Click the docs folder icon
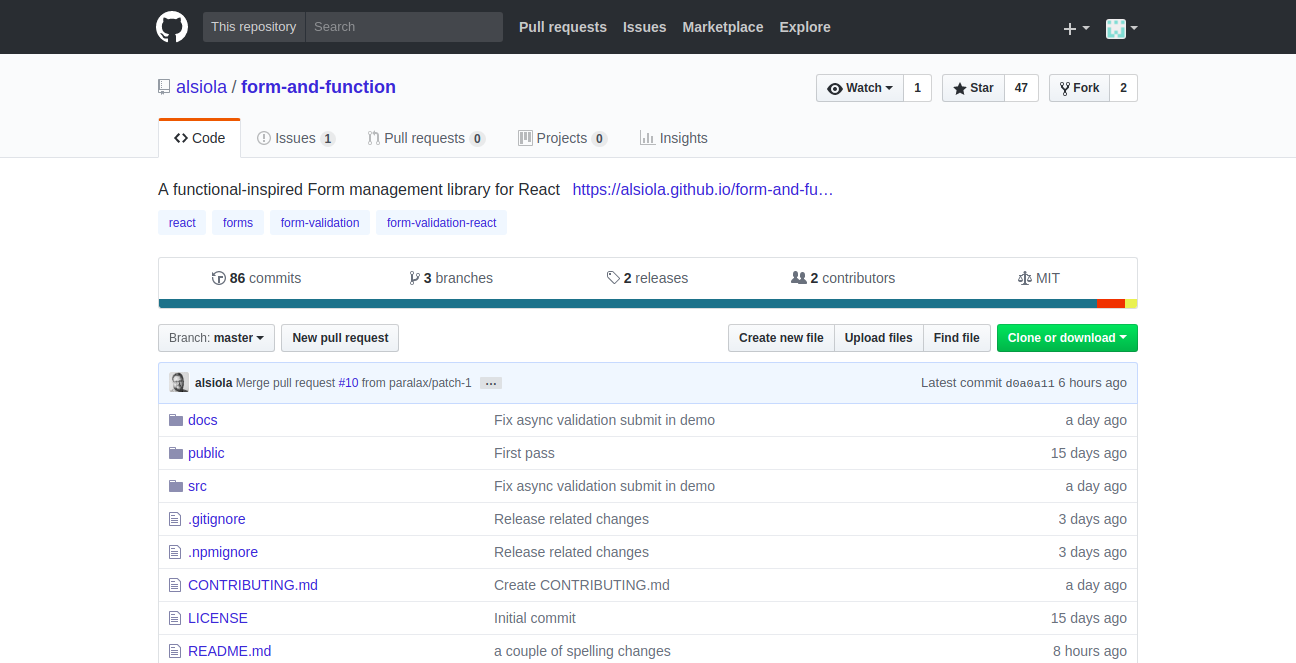This screenshot has height=663, width=1296. coord(176,420)
